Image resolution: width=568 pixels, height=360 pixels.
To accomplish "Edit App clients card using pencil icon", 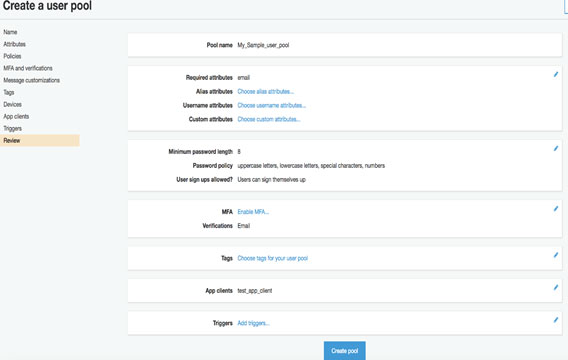I will tap(556, 288).
